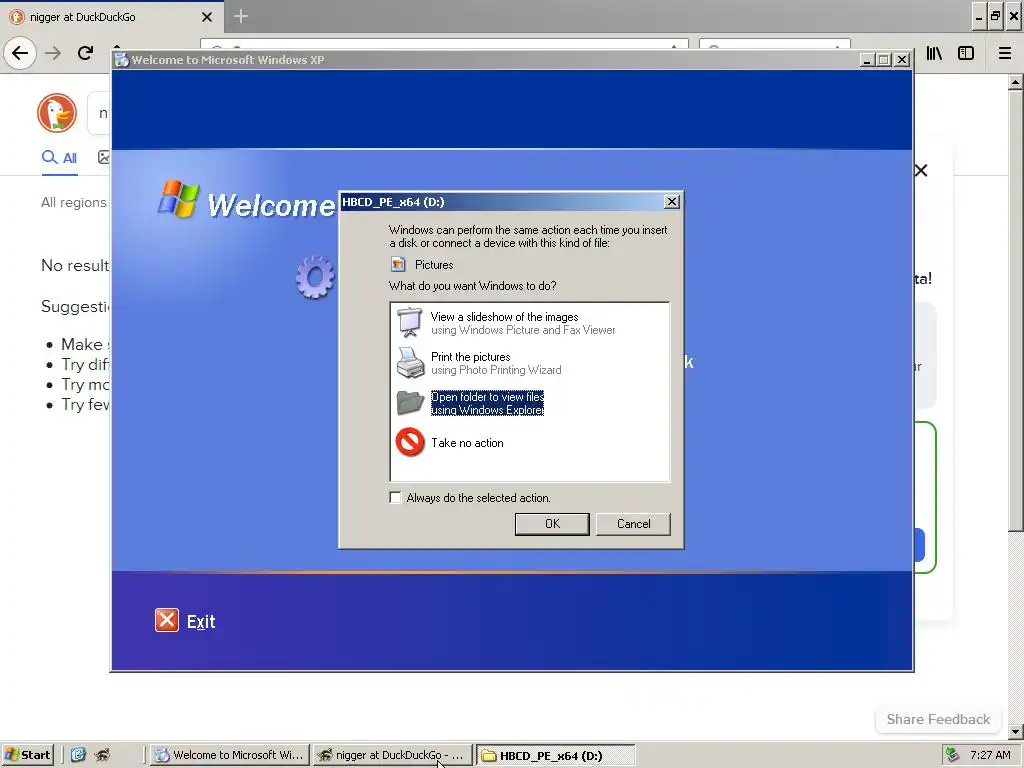Close the DuckDuckGo browser tab

(x=207, y=17)
